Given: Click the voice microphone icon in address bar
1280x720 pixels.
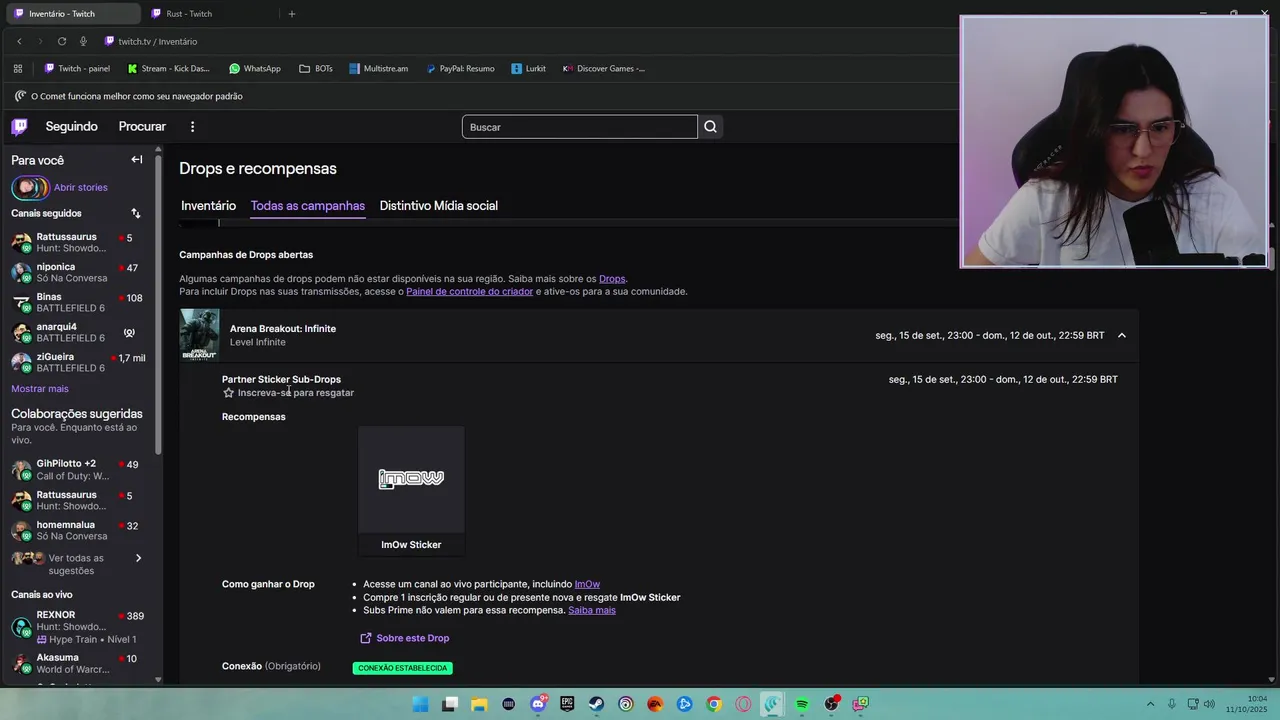Looking at the screenshot, I should point(83,41).
